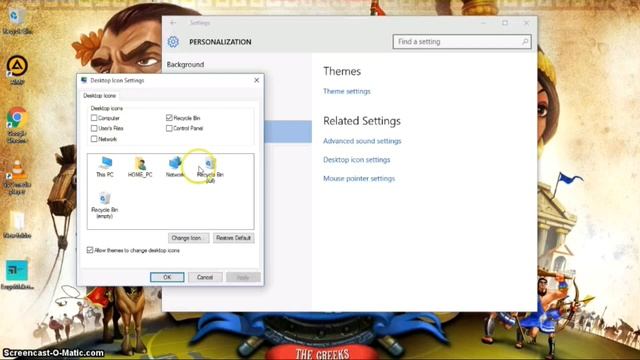Select the This PC icon in preview list
Viewport: 640px width, 360px height.
[105, 167]
